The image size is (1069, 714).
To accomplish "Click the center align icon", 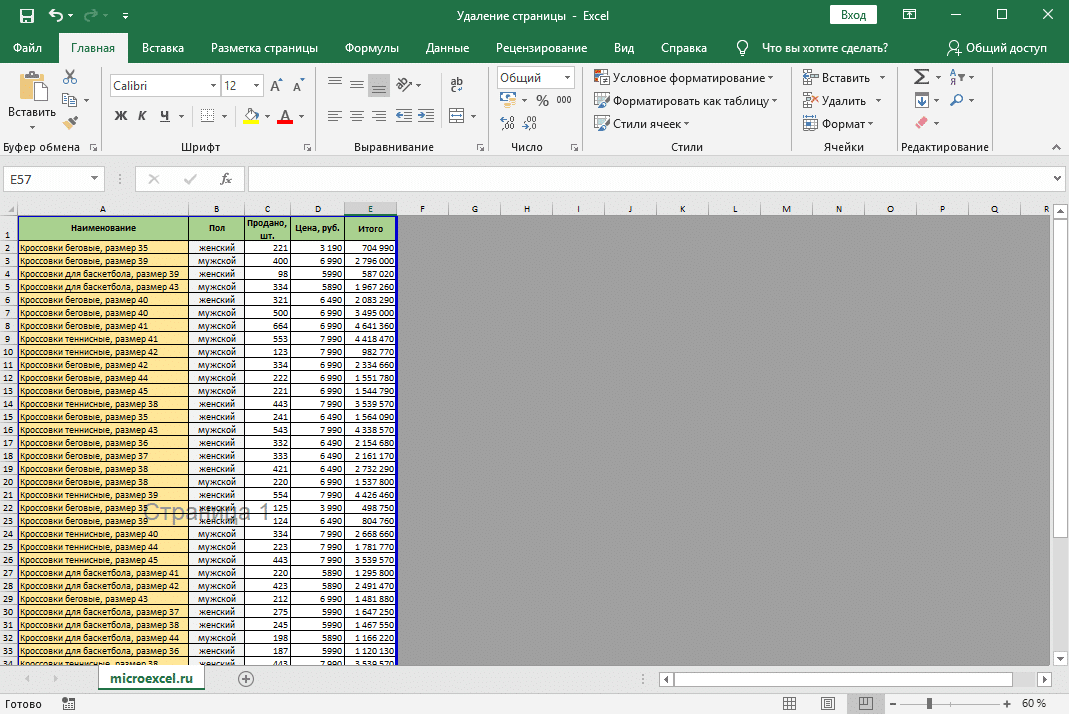I will [357, 116].
